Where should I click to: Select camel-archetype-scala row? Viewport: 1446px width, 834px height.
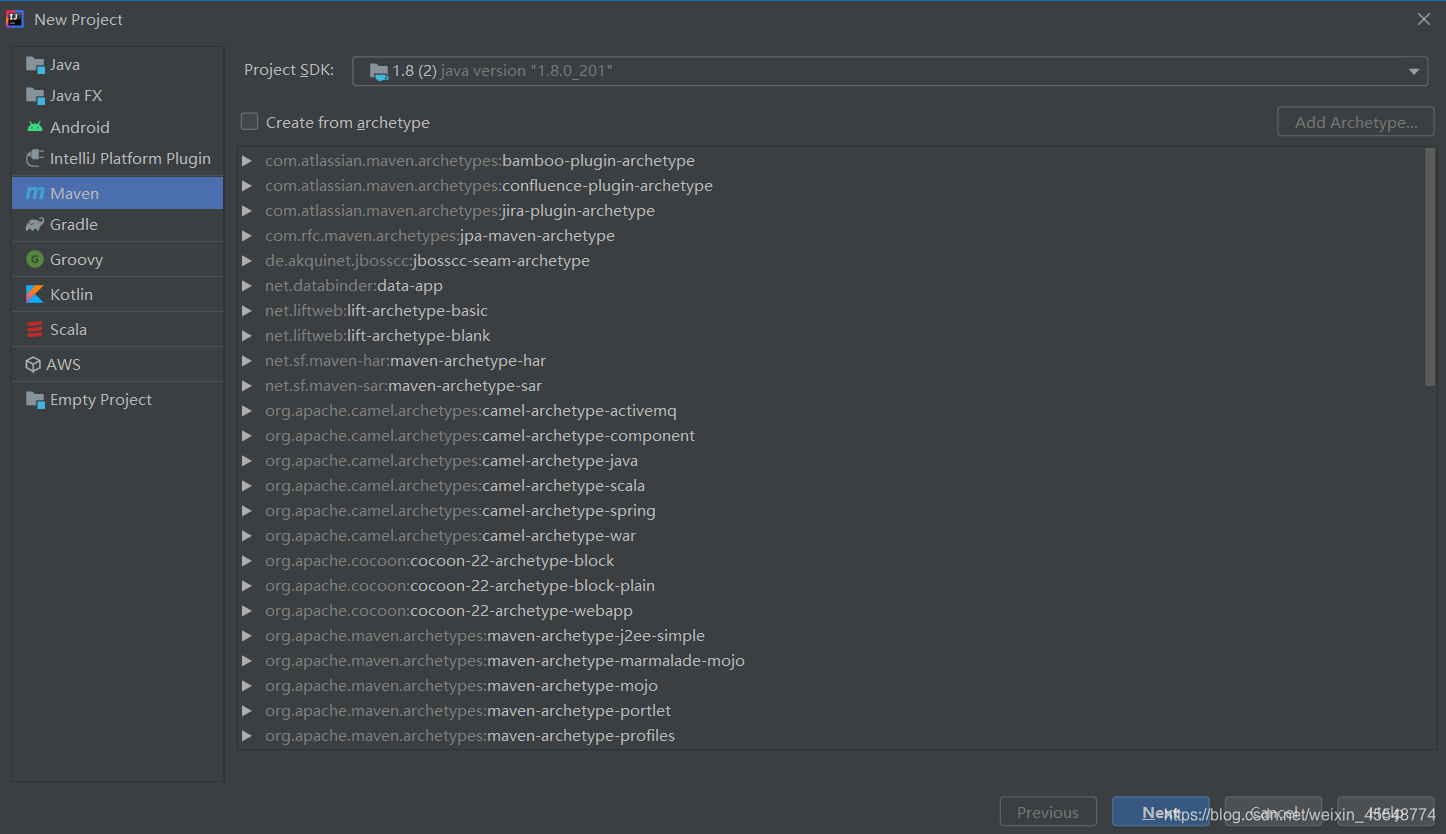pos(831,486)
